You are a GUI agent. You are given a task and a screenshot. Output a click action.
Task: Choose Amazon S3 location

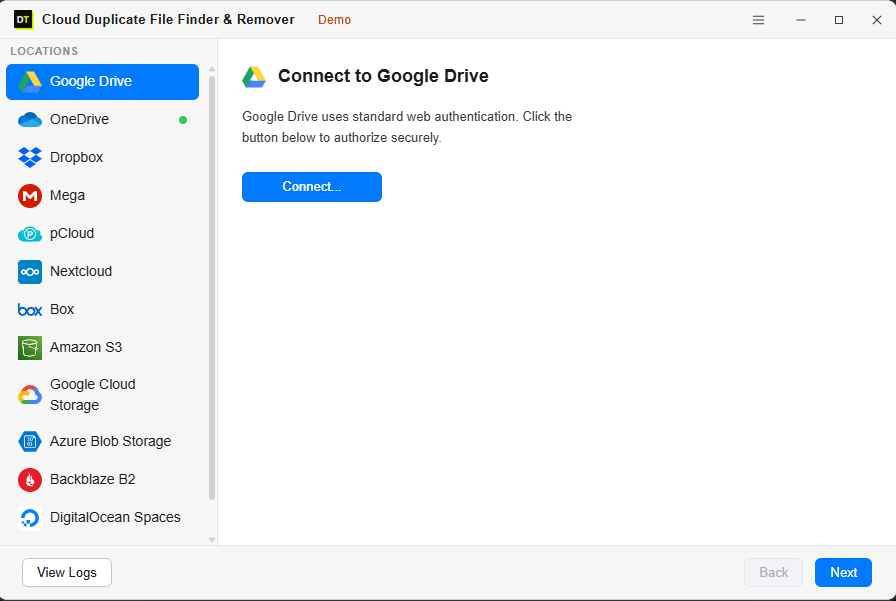pos(102,347)
